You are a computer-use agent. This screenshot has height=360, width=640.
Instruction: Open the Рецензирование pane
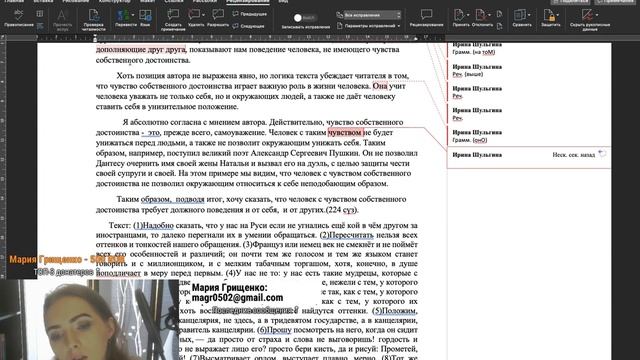click(x=427, y=18)
